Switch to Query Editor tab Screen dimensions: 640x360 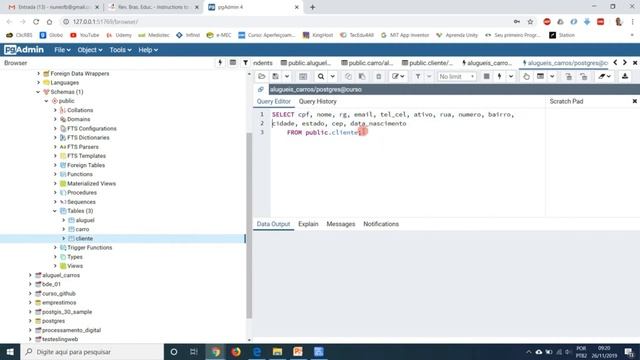(273, 101)
